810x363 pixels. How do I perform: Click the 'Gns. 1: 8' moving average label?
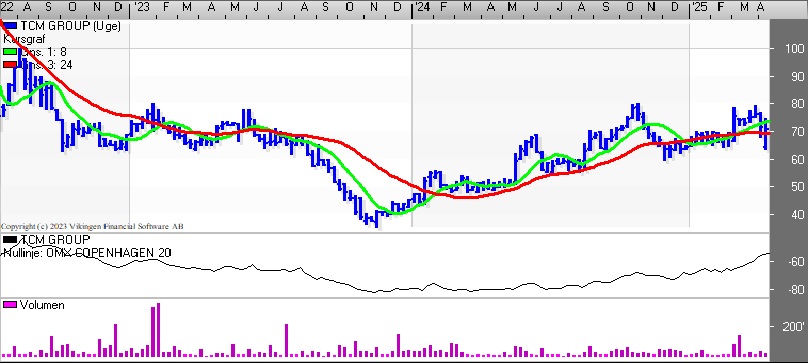click(x=43, y=52)
